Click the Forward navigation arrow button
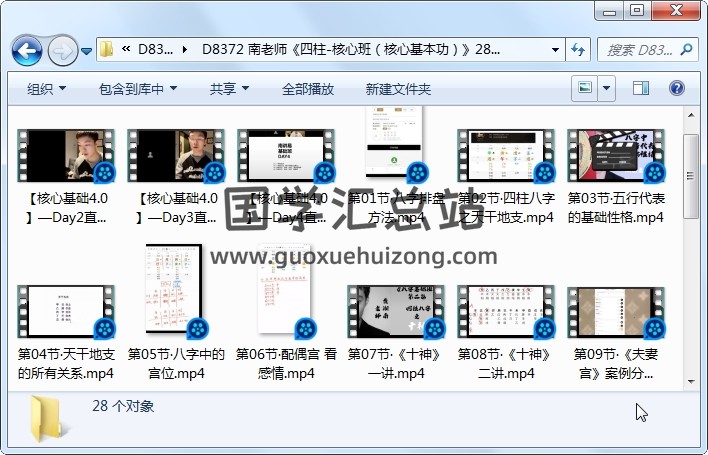Image resolution: width=708 pixels, height=455 pixels. pyautogui.click(x=62, y=49)
